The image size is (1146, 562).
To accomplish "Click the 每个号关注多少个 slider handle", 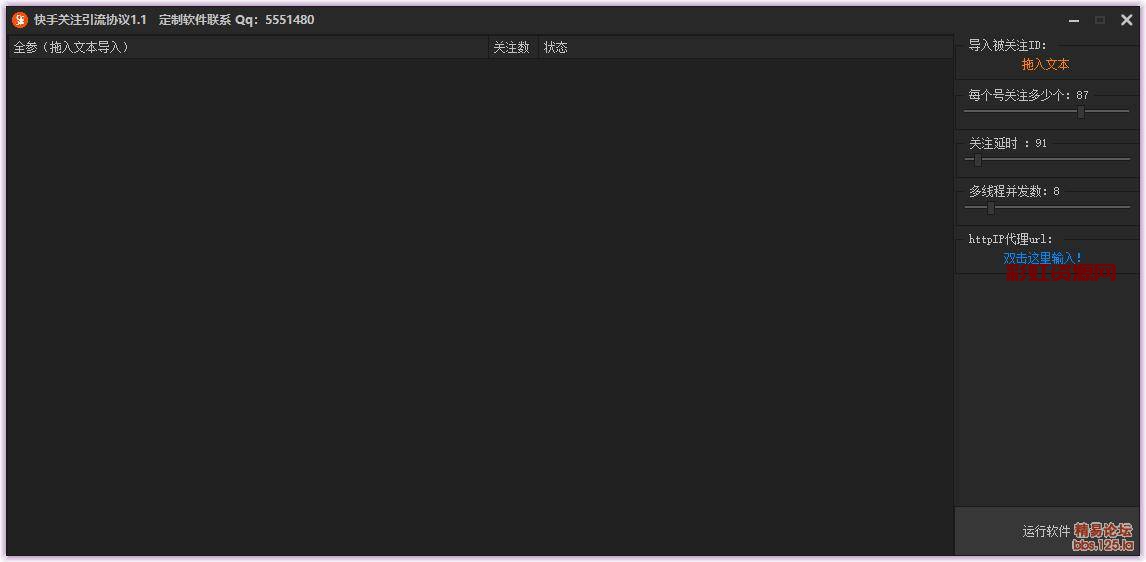I will (1080, 112).
